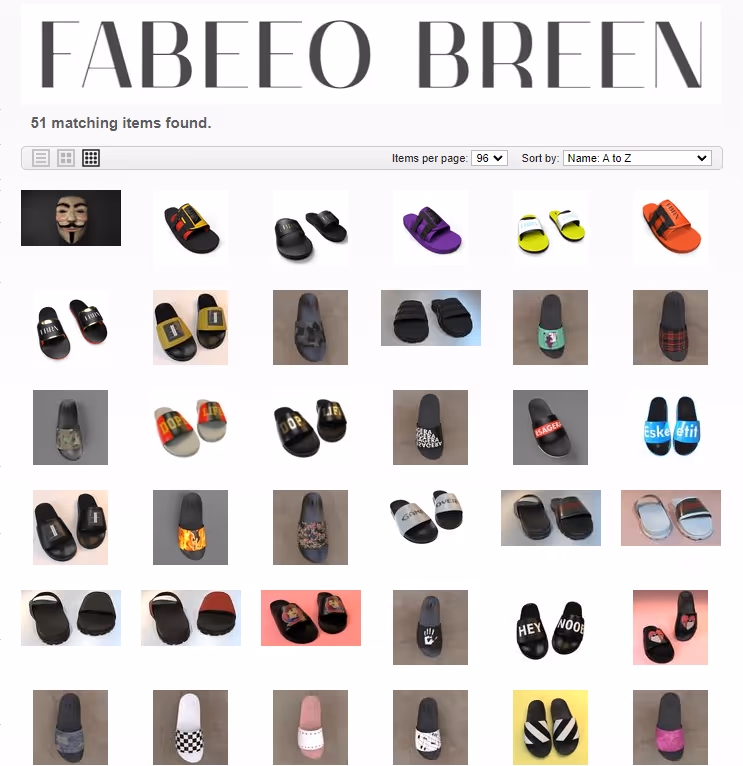This screenshot has height=766, width=743.
Task: Open the pink slide sandal item
Action: click(x=310, y=727)
